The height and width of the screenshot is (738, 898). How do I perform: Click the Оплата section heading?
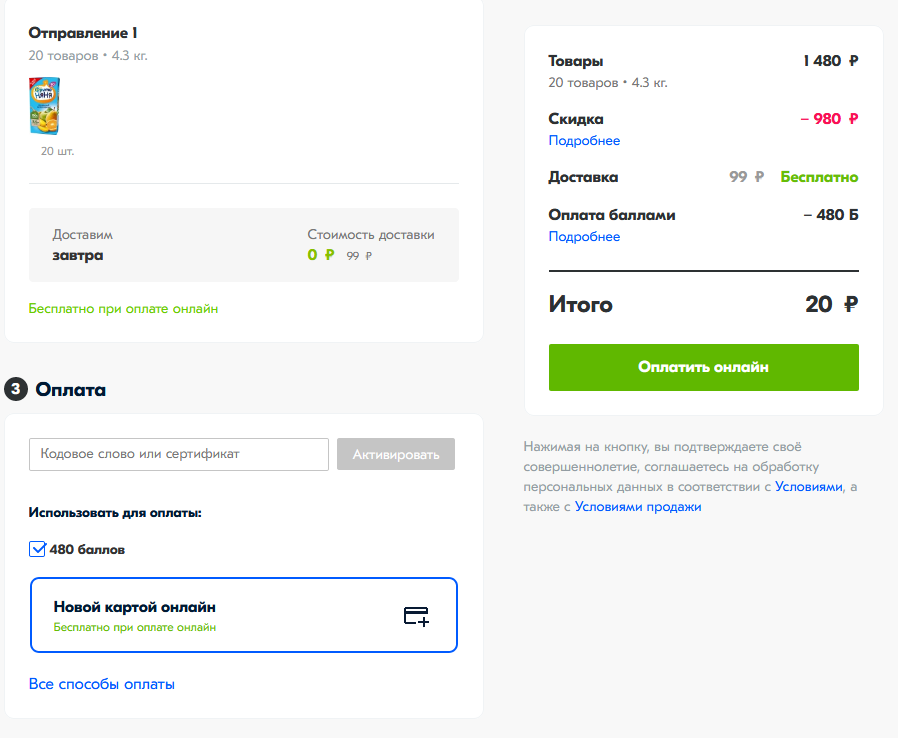(x=70, y=389)
